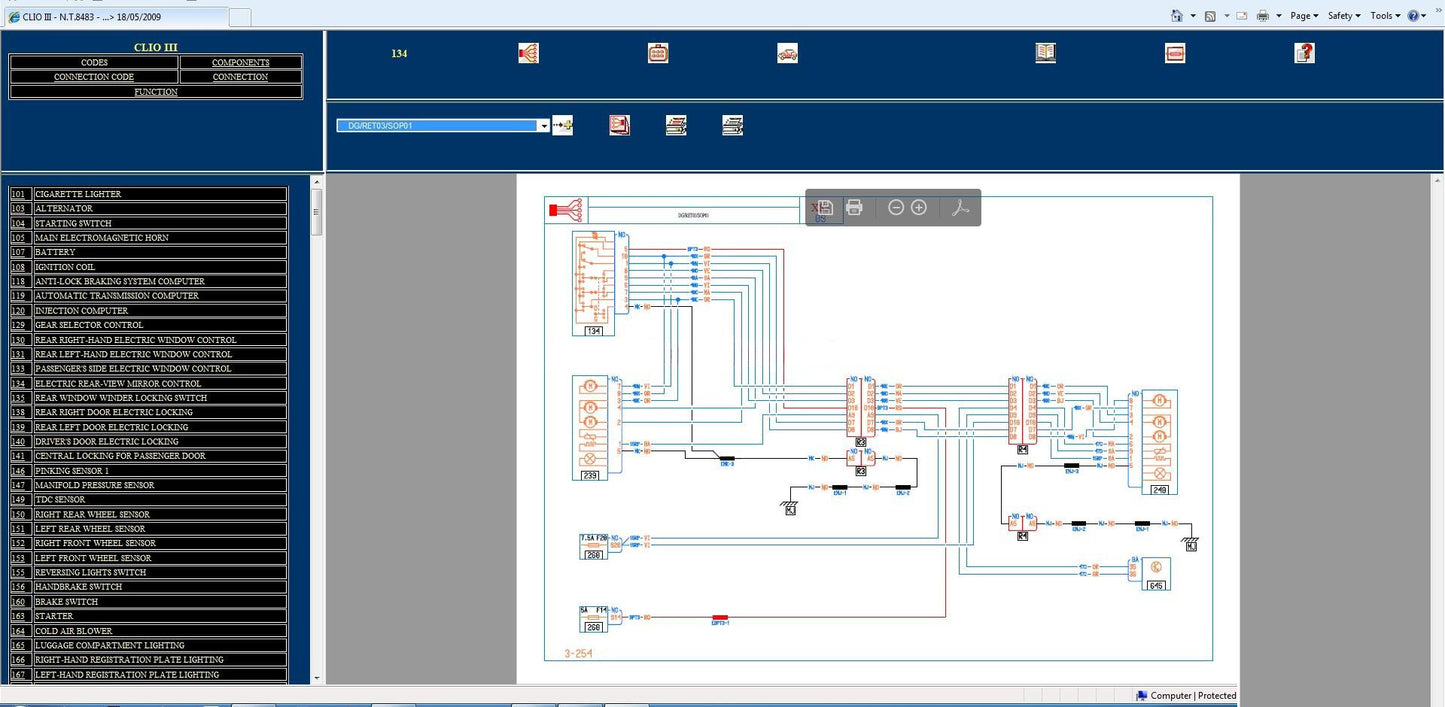Click the connector icon in top bar
Image resolution: width=1445 pixels, height=707 pixels.
pyautogui.click(x=657, y=53)
